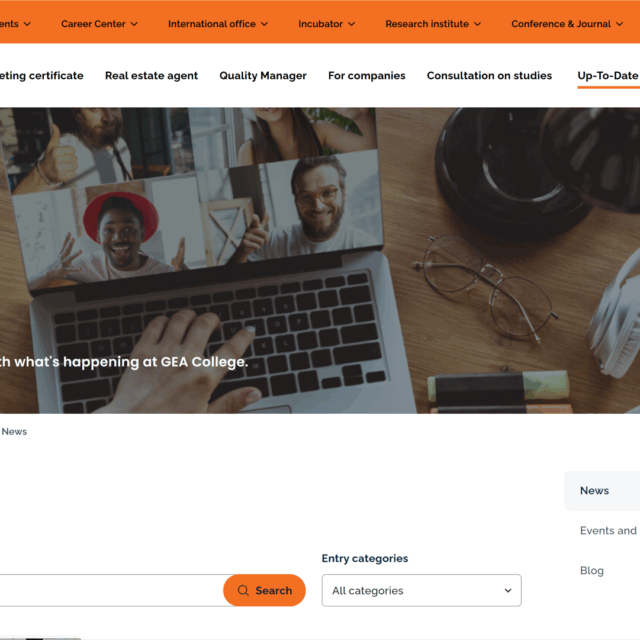Click the chevron arrow in categories dropdown
The width and height of the screenshot is (640, 640).
[508, 590]
